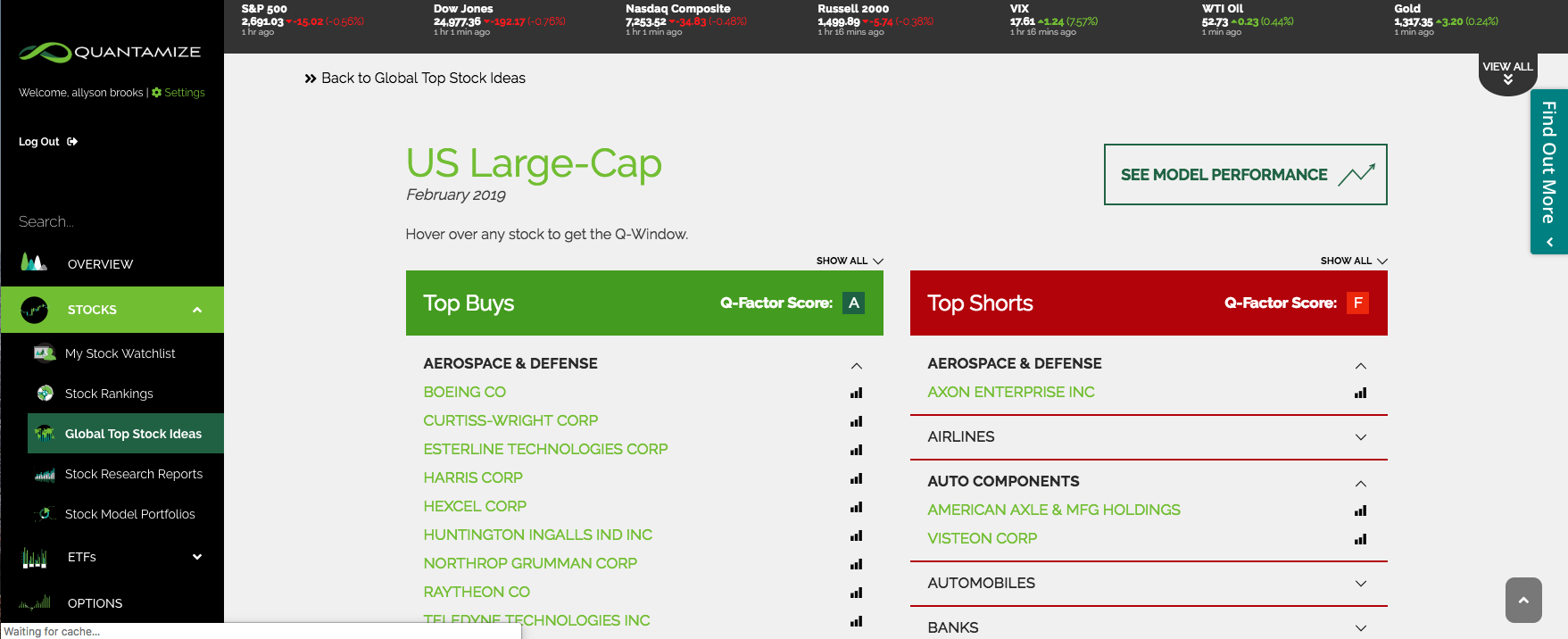Screen dimensions: 1568x639
Task: Show all Top Shorts sectors
Action: (x=1354, y=261)
